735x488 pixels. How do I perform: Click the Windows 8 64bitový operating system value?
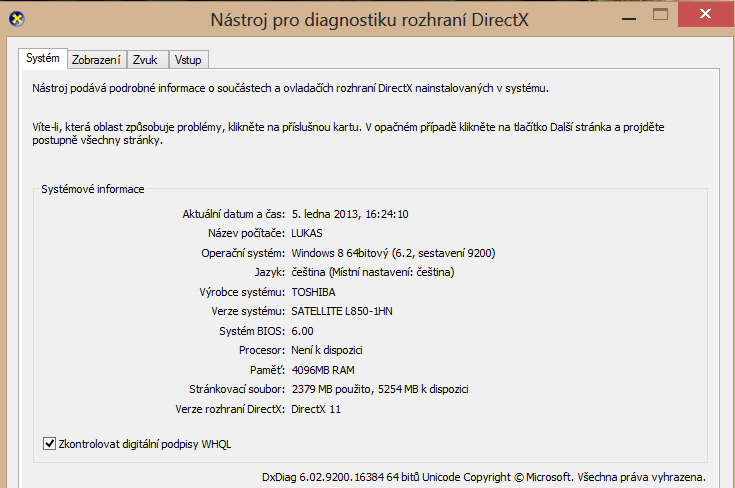pos(393,253)
